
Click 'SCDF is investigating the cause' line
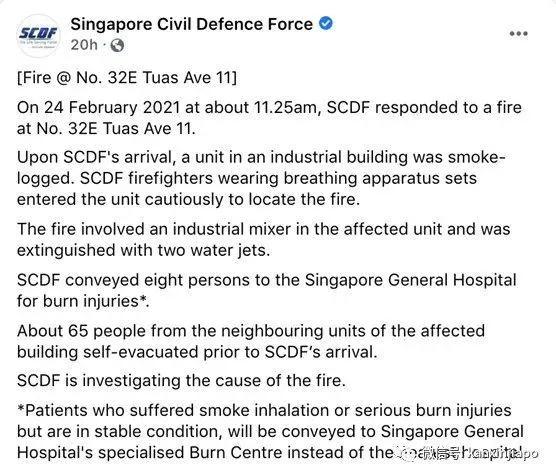(x=181, y=381)
